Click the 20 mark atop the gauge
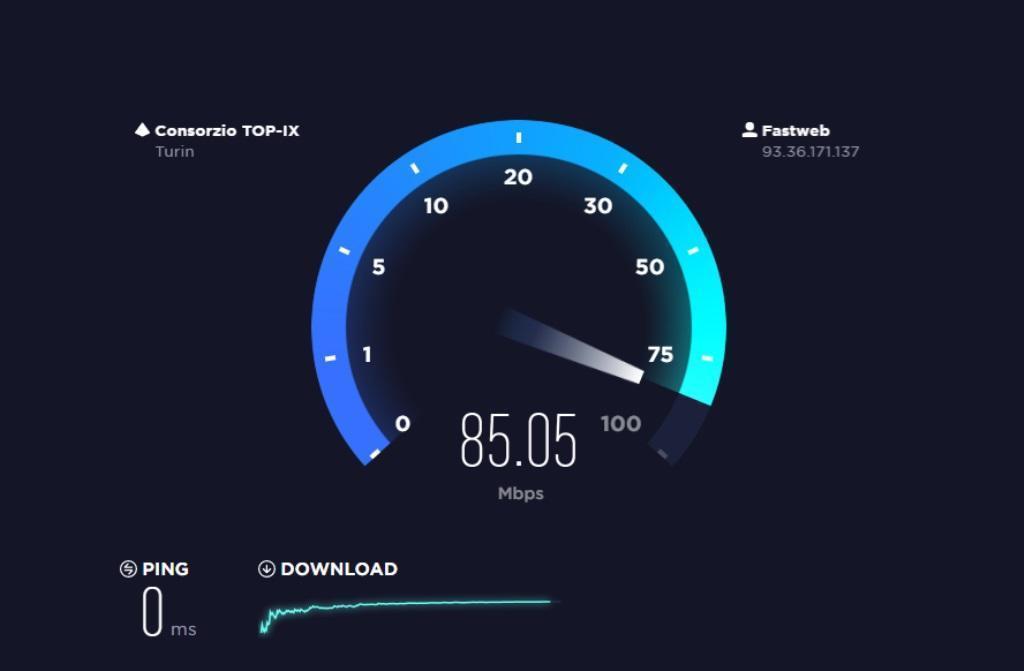The image size is (1024, 671). tap(518, 177)
